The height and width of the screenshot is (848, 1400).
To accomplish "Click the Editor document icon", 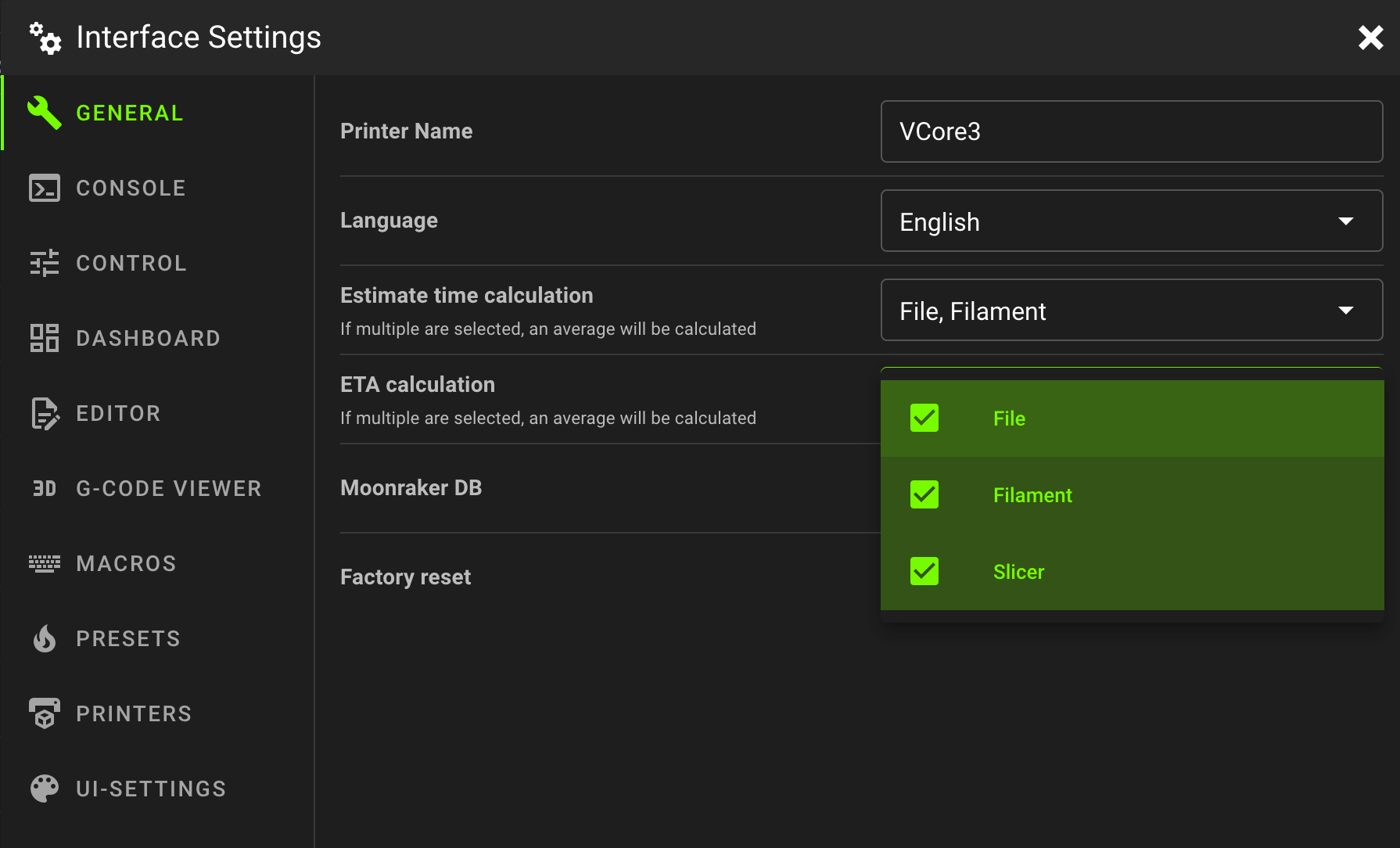I will point(45,413).
